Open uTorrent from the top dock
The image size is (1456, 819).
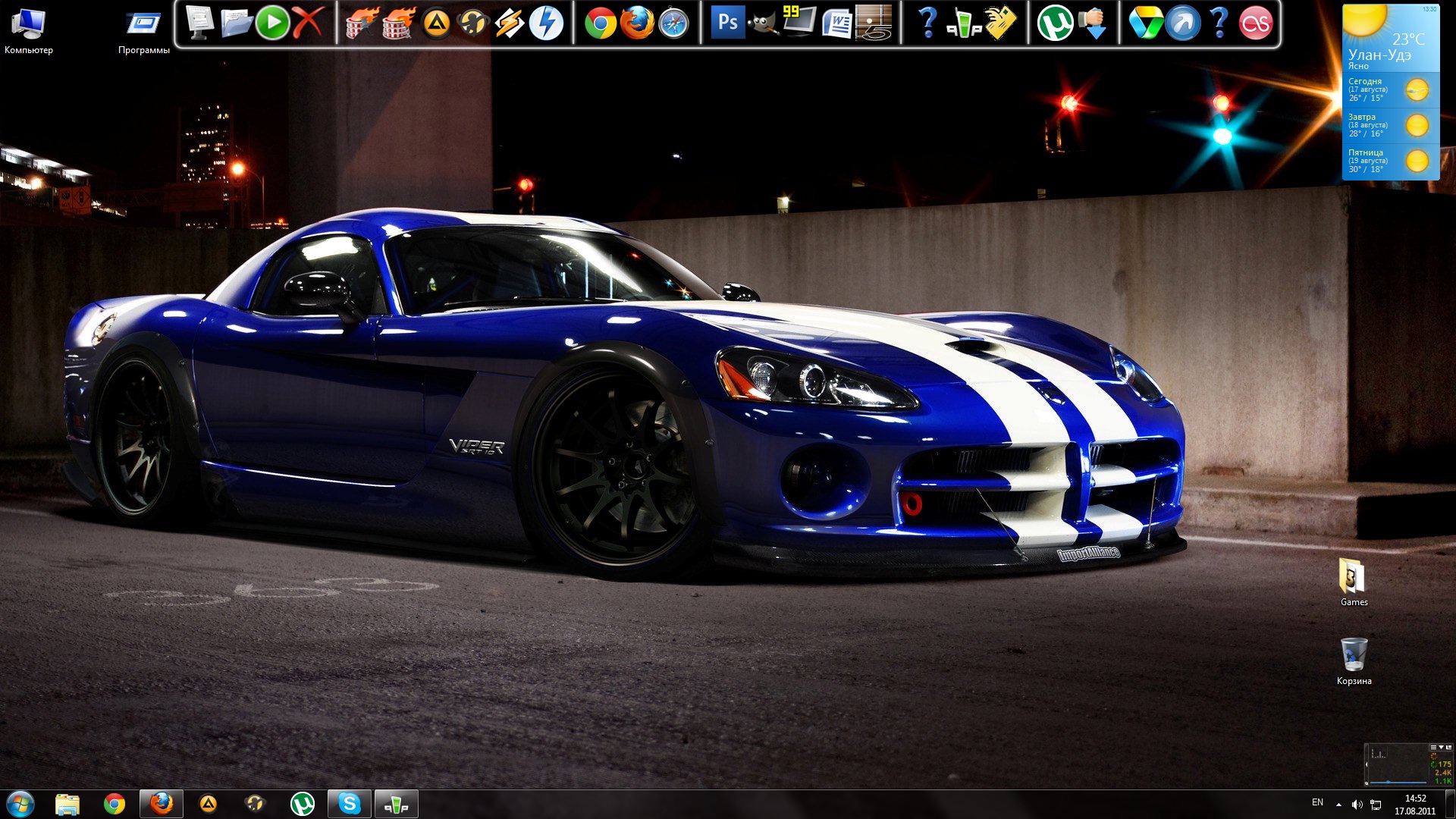click(1055, 23)
